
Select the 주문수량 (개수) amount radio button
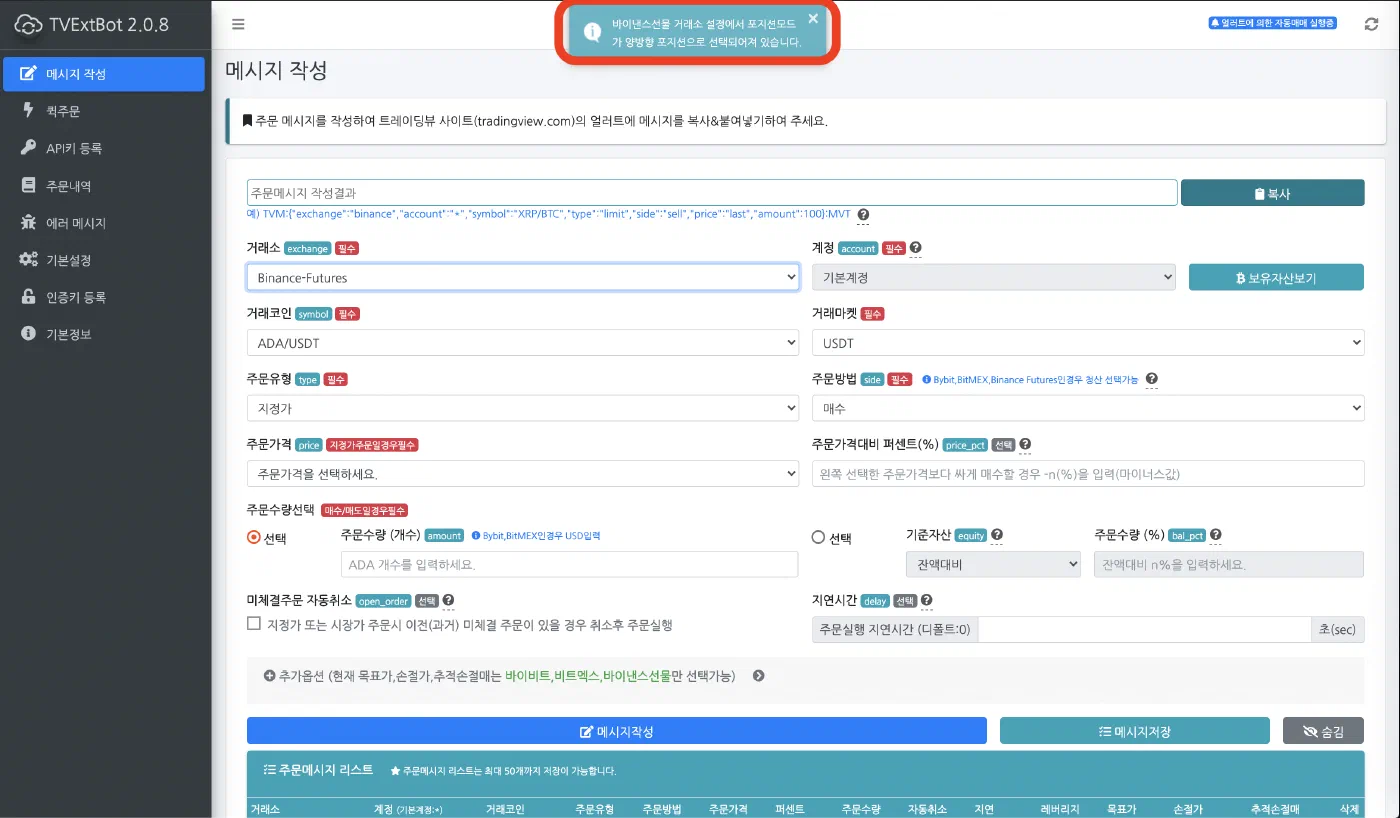click(x=254, y=537)
